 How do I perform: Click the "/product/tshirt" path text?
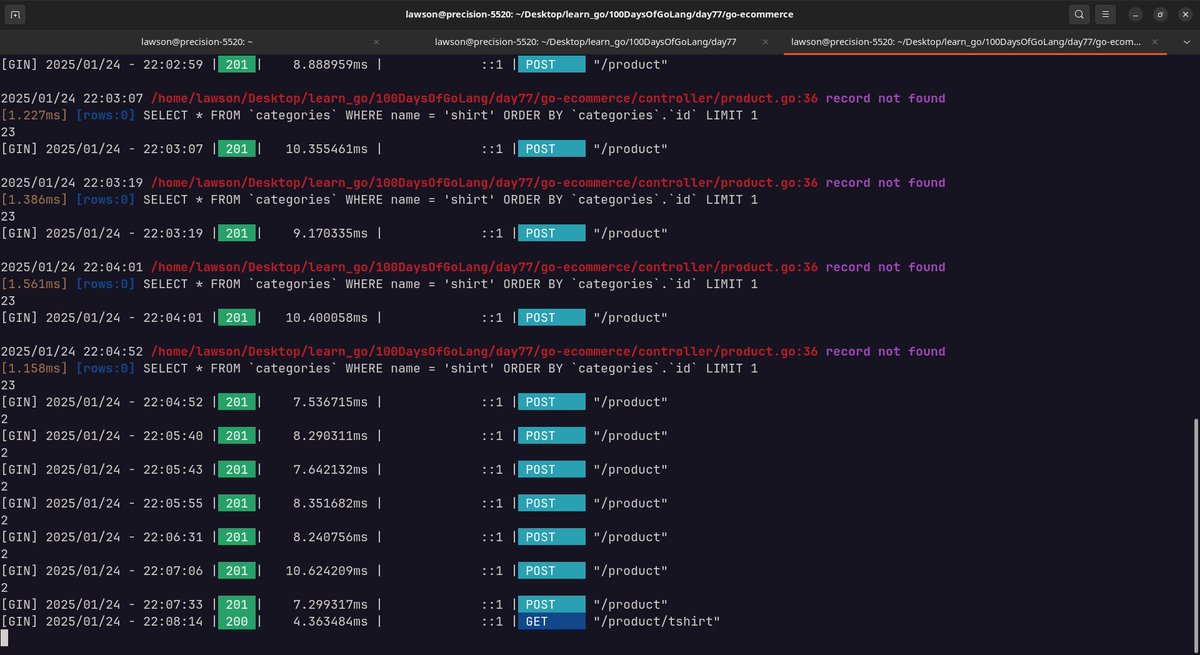[656, 621]
